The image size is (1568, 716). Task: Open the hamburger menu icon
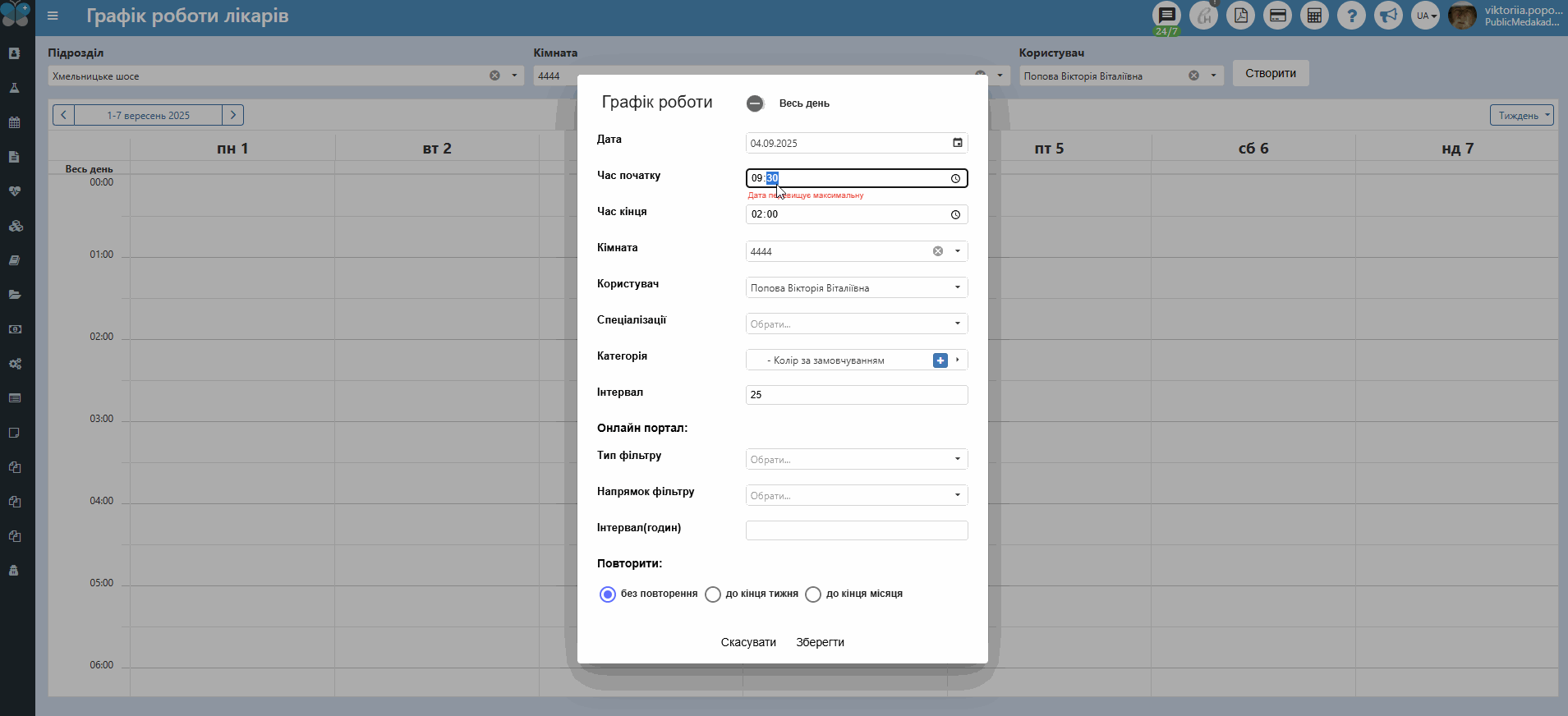[x=53, y=16]
